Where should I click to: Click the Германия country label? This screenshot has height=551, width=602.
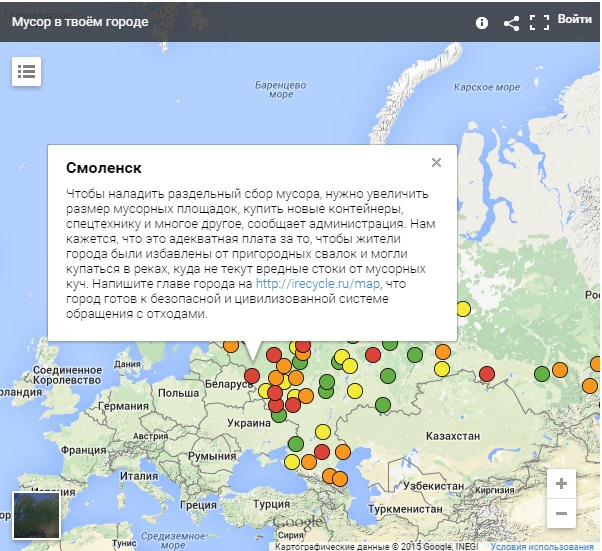(x=123, y=406)
